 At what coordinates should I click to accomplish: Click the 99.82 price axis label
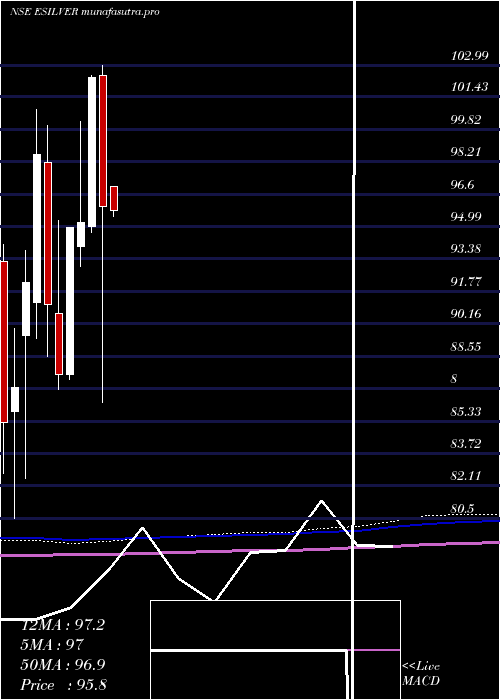pos(466,120)
